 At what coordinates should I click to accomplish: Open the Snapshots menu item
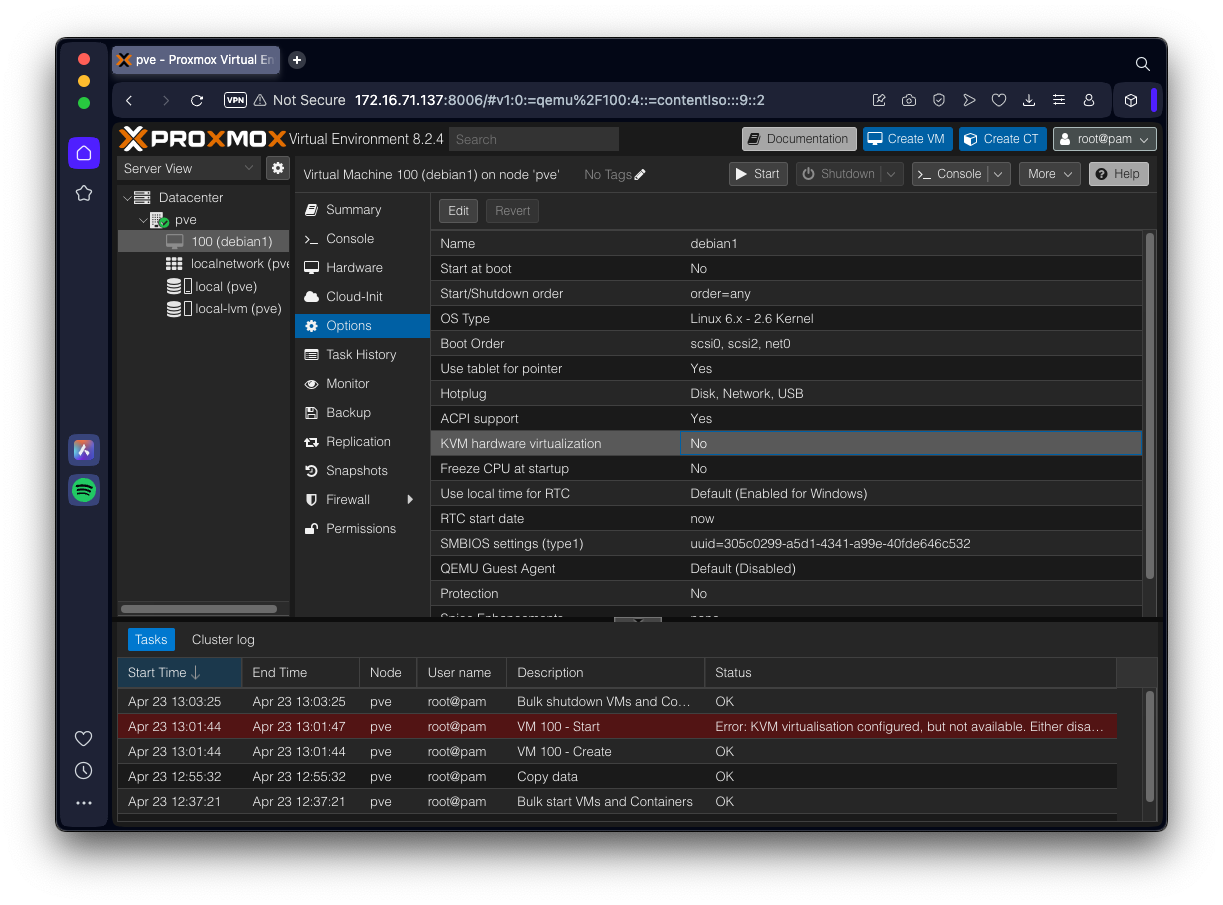click(x=356, y=471)
